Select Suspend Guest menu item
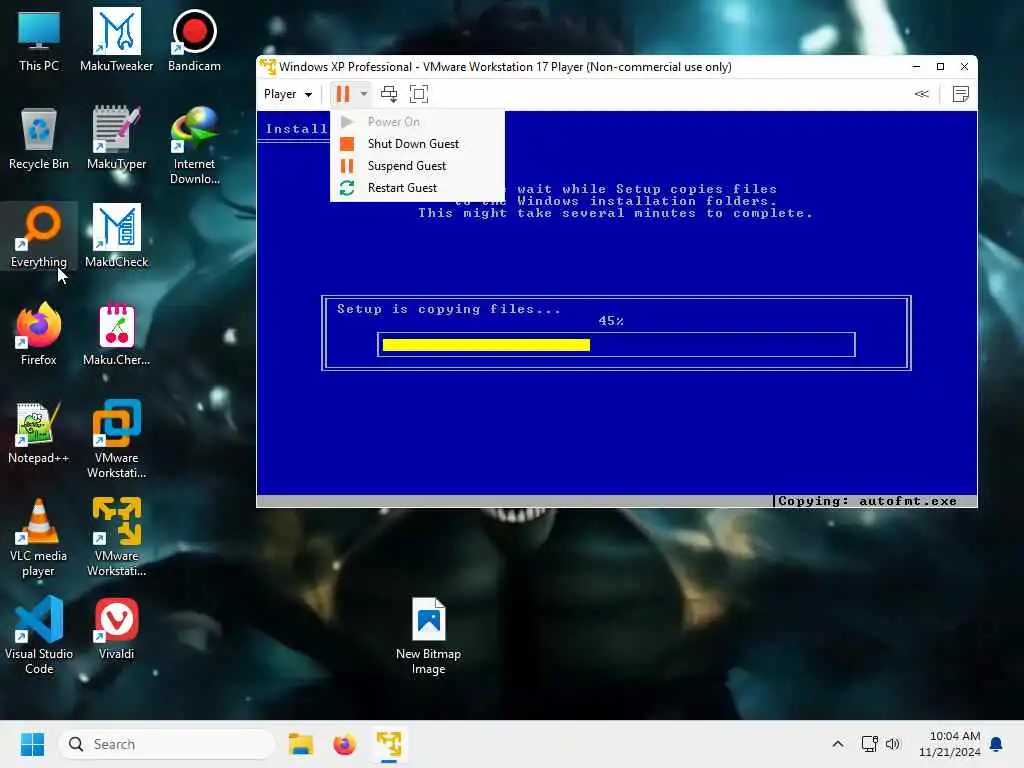 coord(417,166)
